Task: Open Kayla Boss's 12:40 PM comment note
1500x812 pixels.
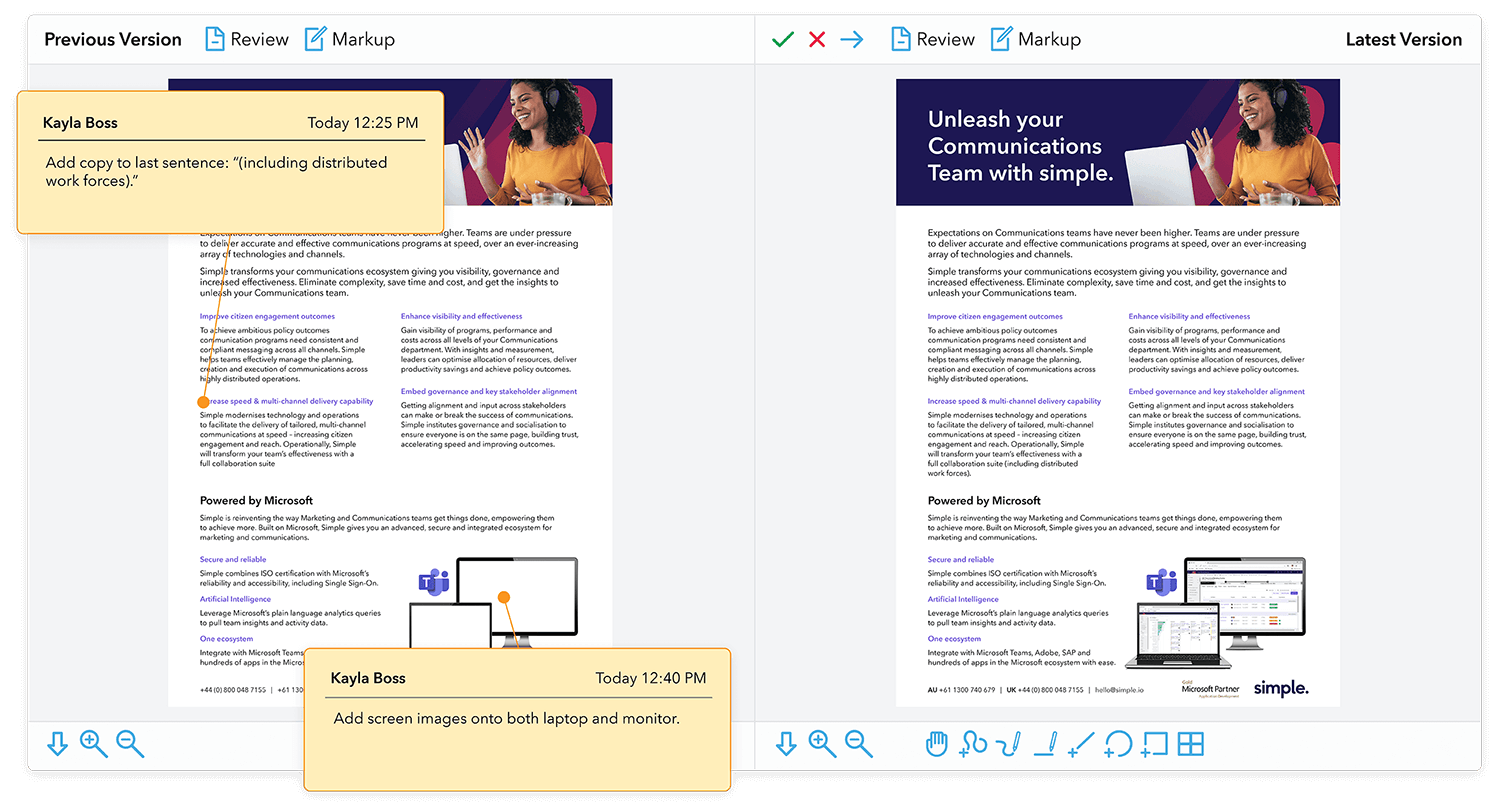Action: pos(517,720)
